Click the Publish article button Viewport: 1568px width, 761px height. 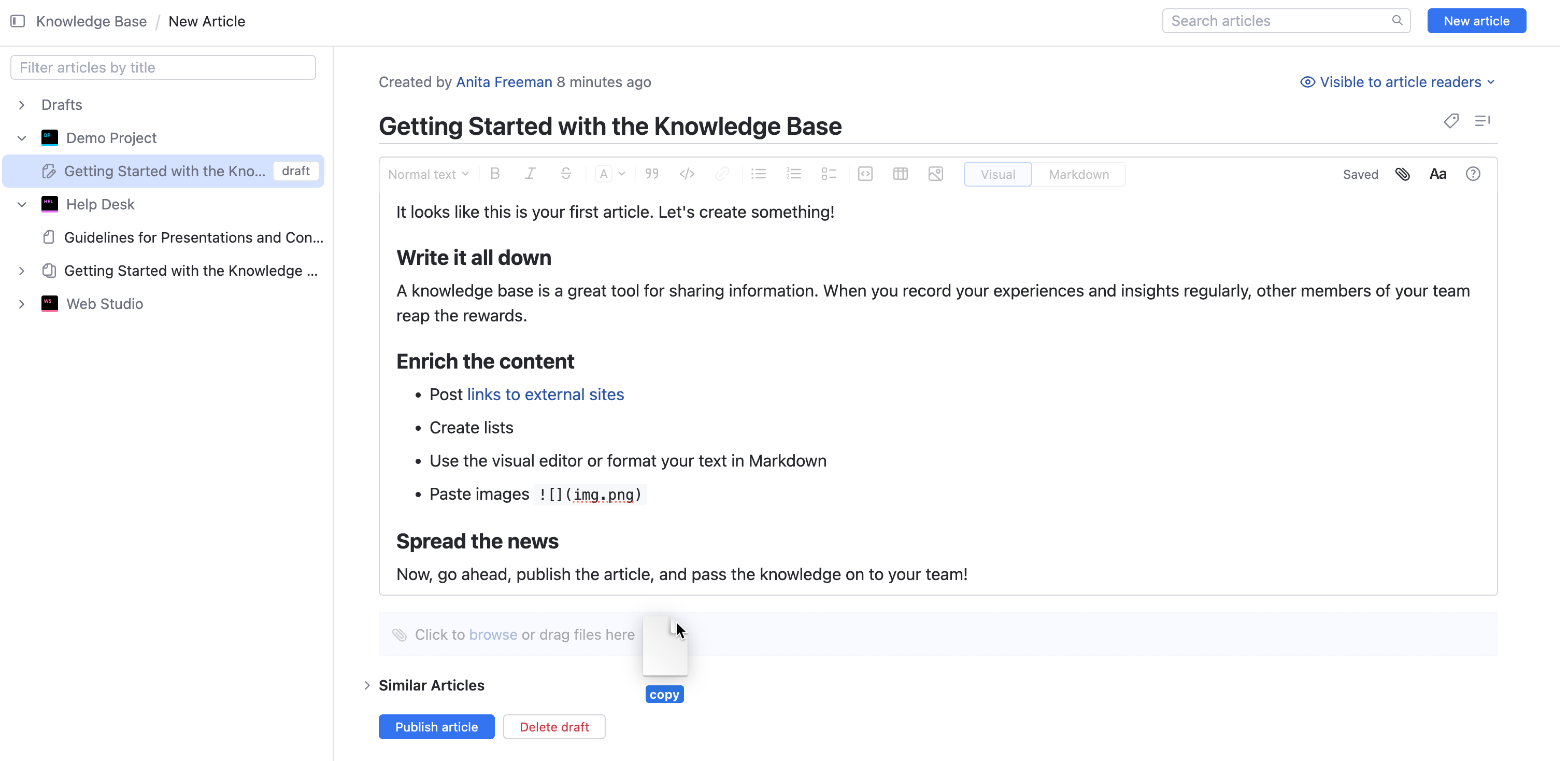click(436, 727)
